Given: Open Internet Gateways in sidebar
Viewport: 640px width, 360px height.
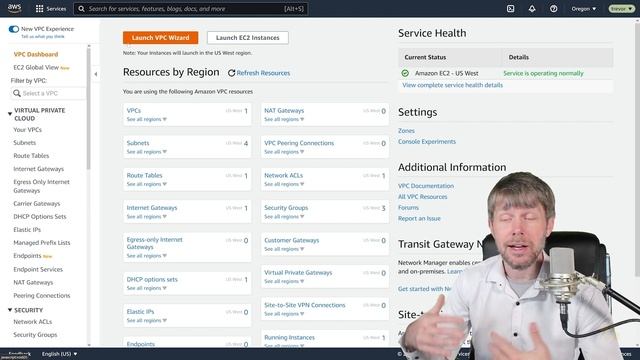Looking at the screenshot, I should [38, 169].
